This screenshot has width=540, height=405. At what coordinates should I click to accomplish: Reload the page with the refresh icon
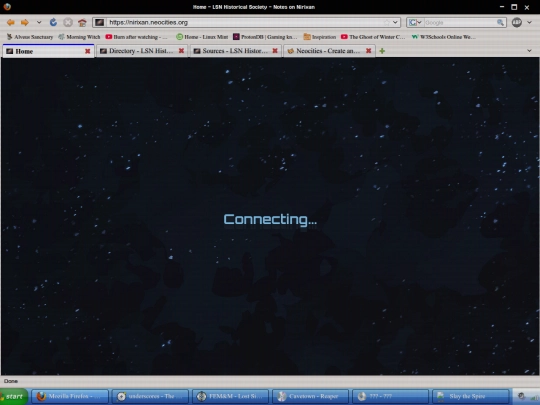(x=53, y=22)
